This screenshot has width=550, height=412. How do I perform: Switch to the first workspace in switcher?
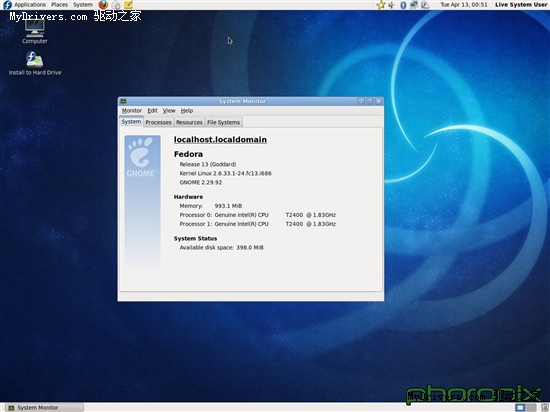pyautogui.click(x=520, y=407)
